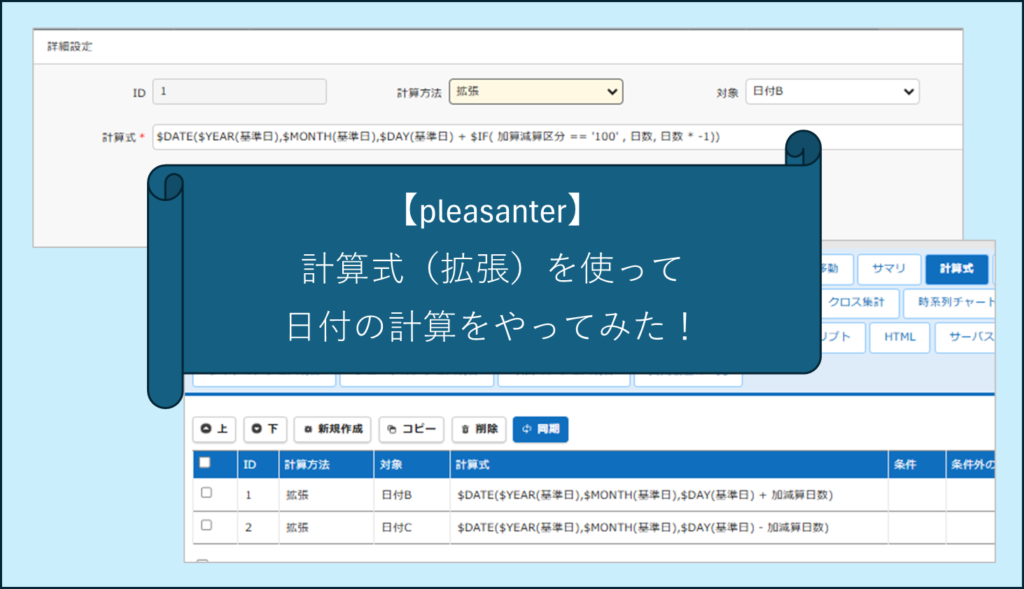The height and width of the screenshot is (589, 1024).
Task: Open the 計算方法 dropdown showing 拡張
Action: tap(535, 91)
